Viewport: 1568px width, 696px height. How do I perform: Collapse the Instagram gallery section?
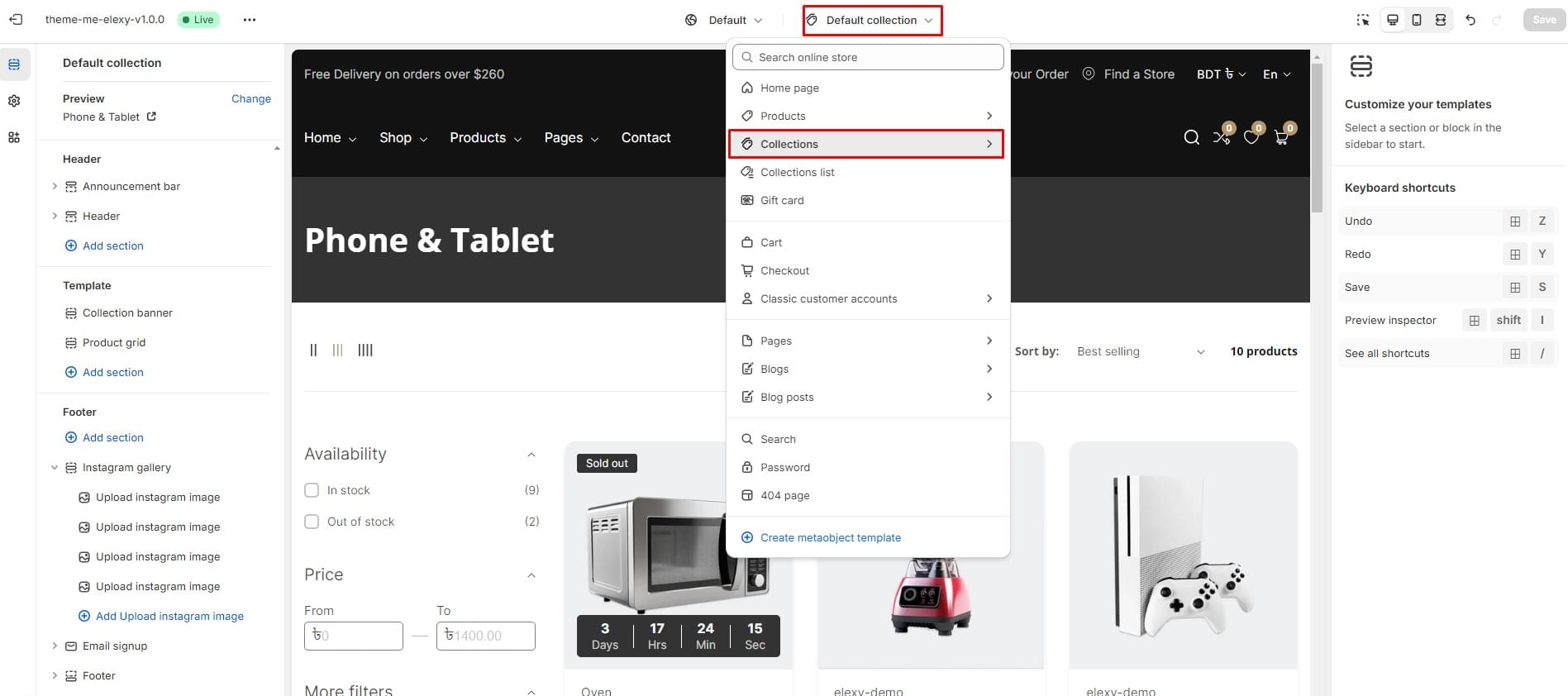point(55,468)
